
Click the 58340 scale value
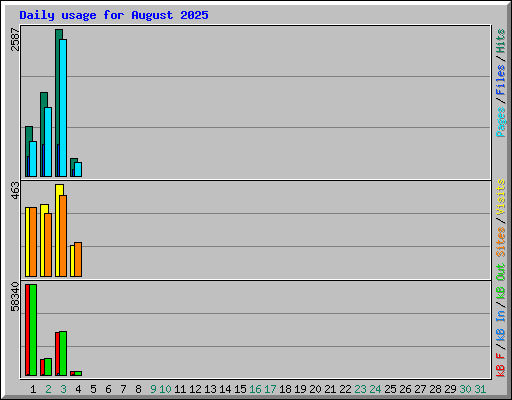coord(15,296)
